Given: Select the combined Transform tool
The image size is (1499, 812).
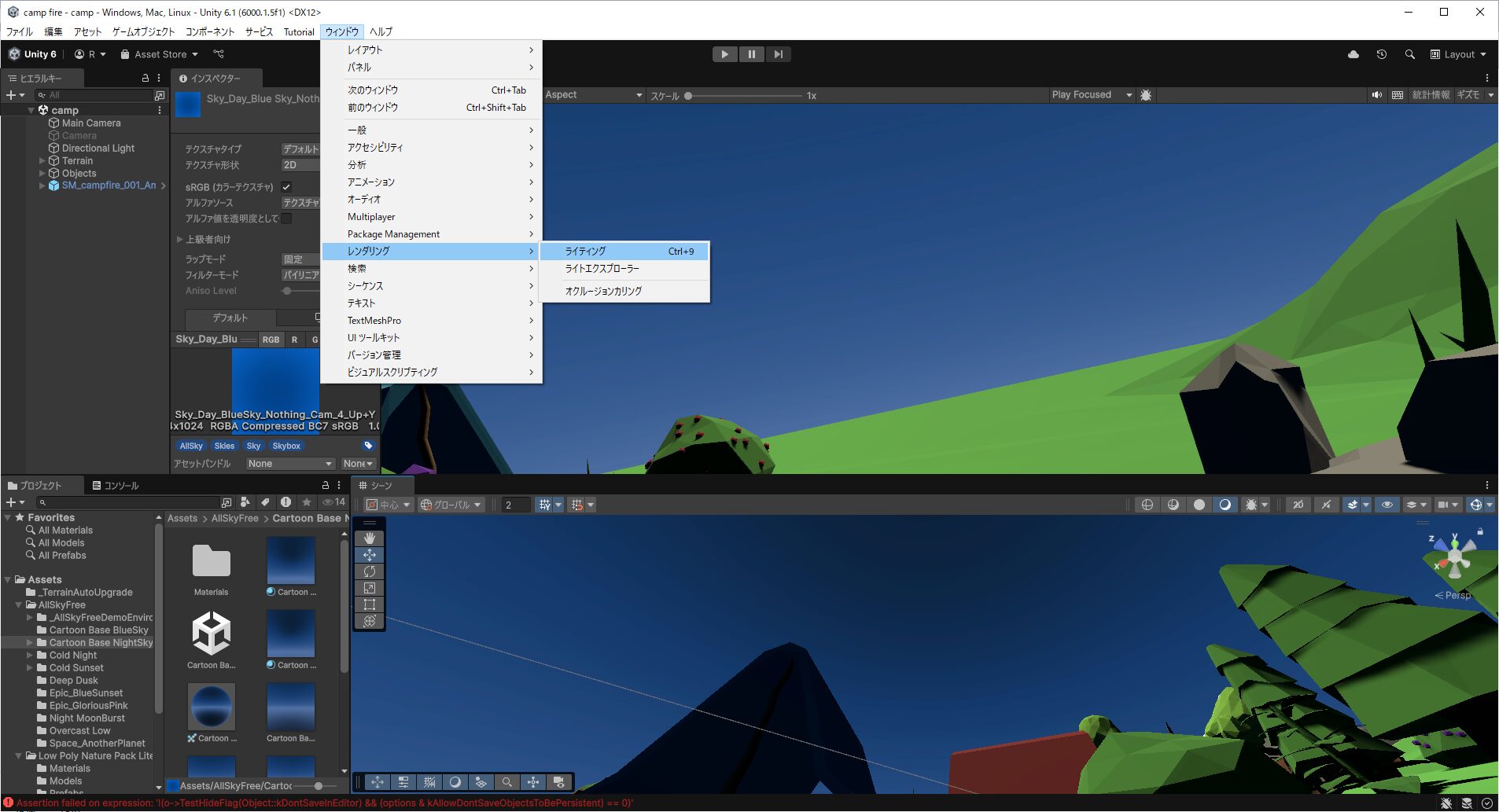Looking at the screenshot, I should pos(370,621).
